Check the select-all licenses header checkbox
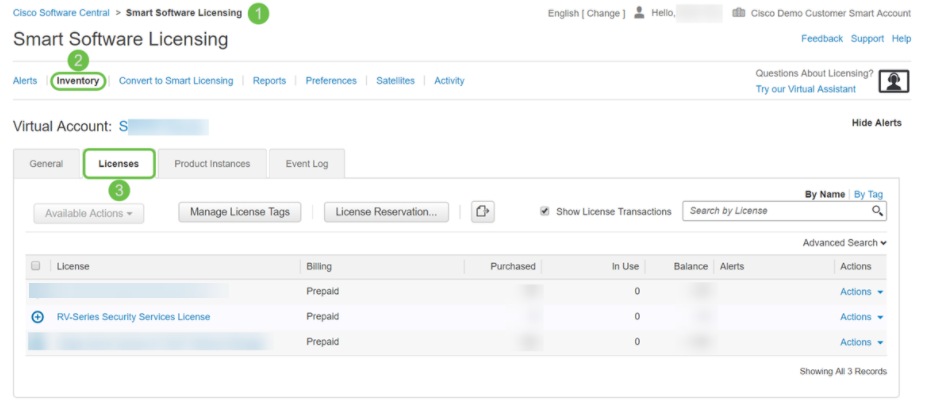Viewport: 927px width, 400px height. point(36,266)
